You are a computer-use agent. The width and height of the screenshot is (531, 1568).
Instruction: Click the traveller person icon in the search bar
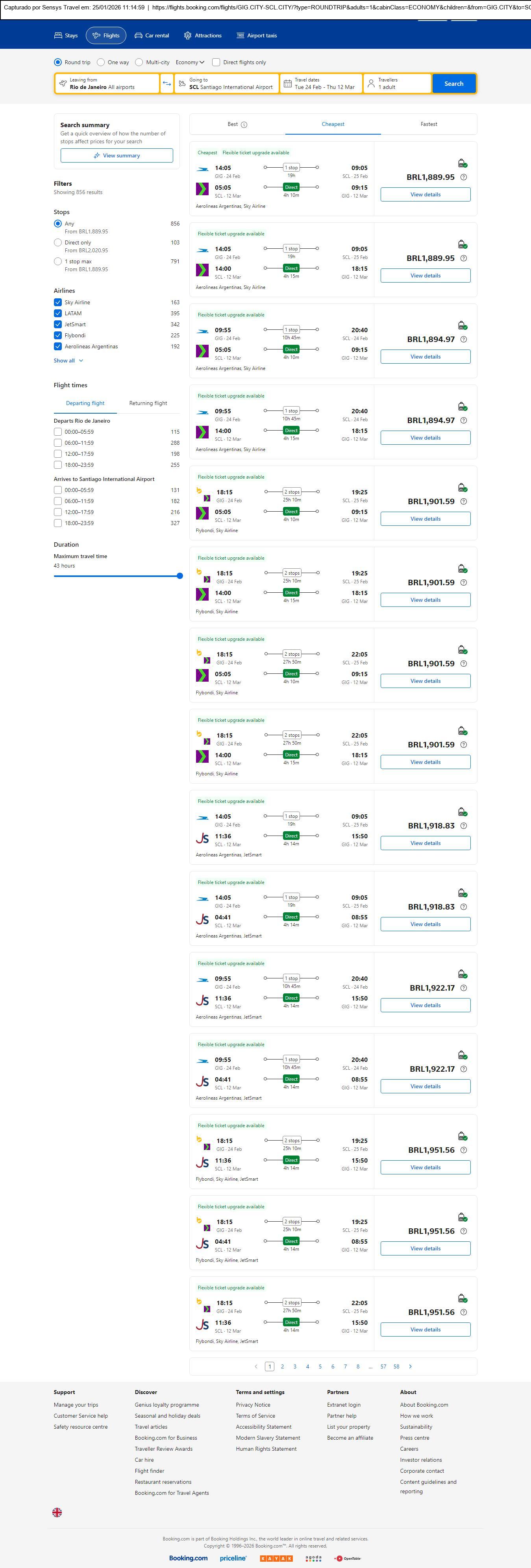point(371,83)
